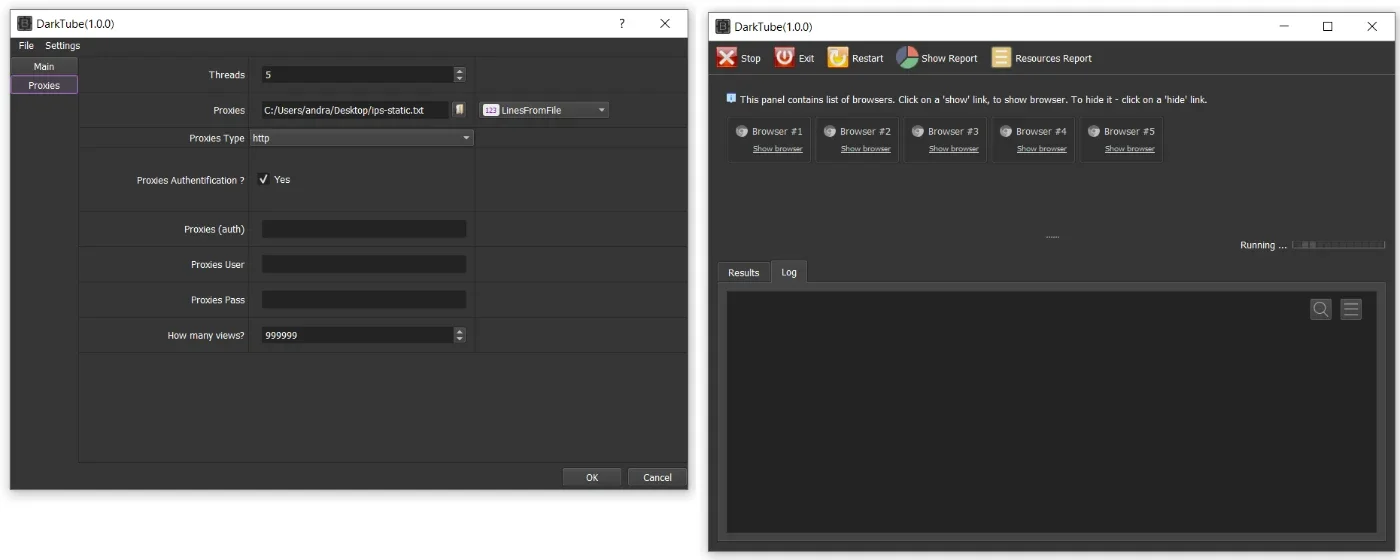Open the log panel hamburger menu icon
The image size is (1400, 560).
pyautogui.click(x=1351, y=309)
